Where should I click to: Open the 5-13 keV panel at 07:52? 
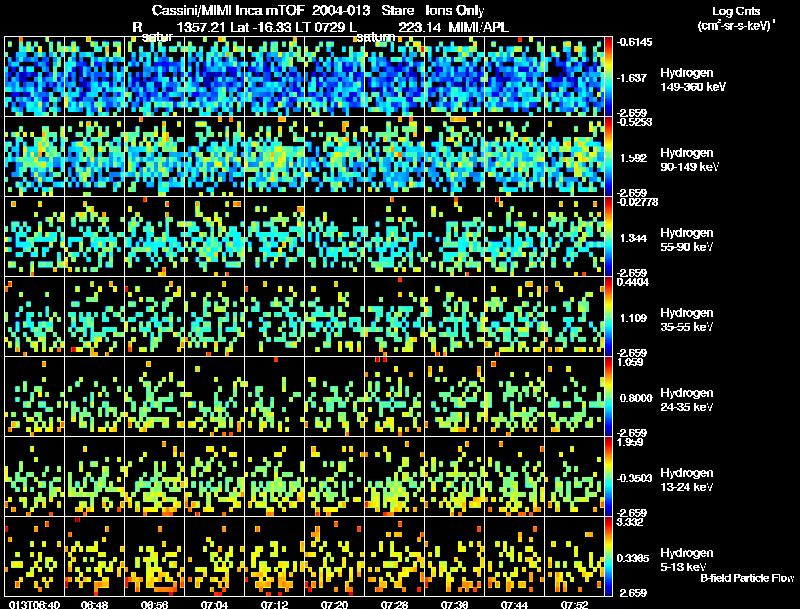tap(574, 556)
